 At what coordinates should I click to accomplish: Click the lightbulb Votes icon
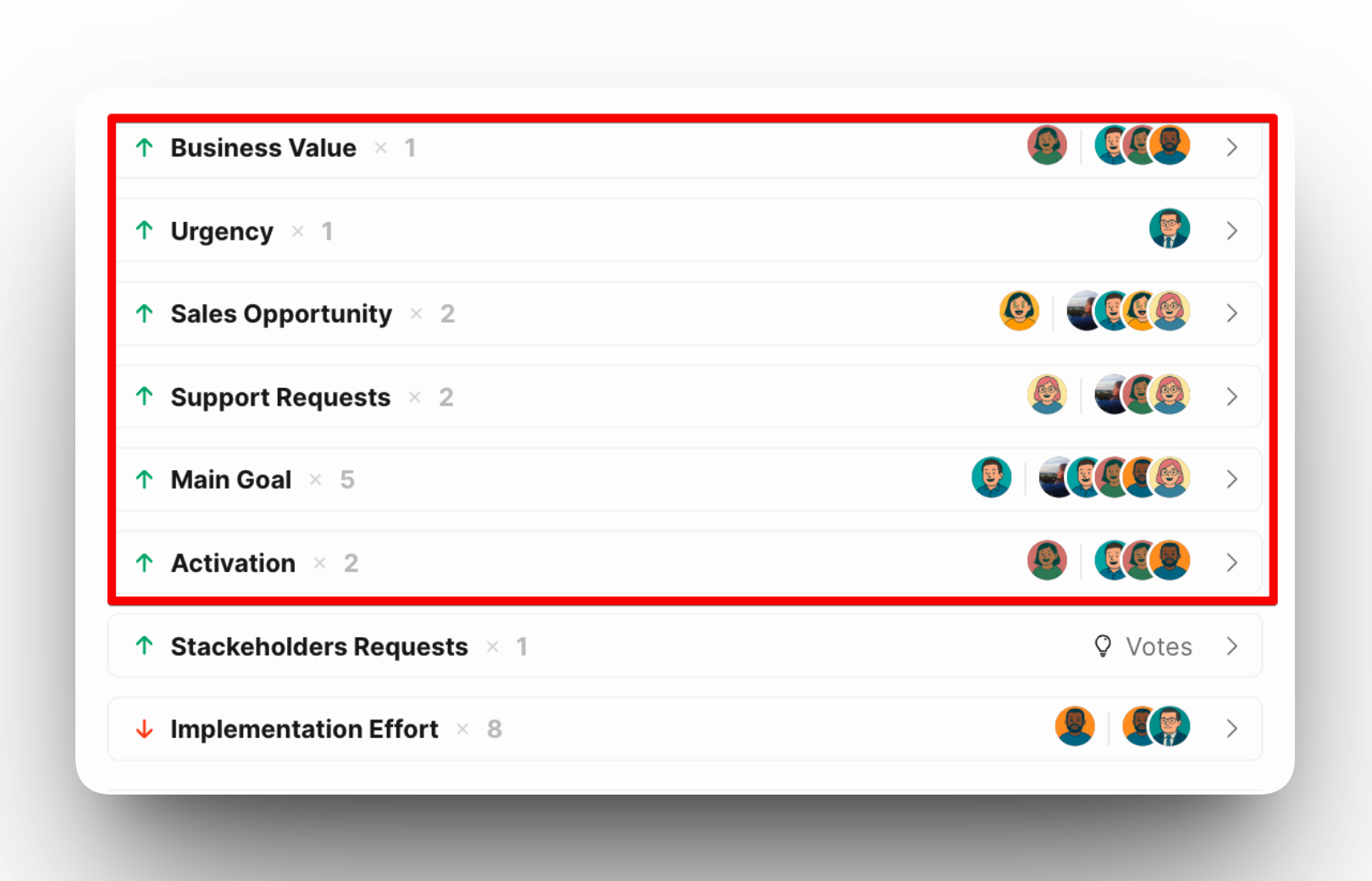click(1103, 646)
